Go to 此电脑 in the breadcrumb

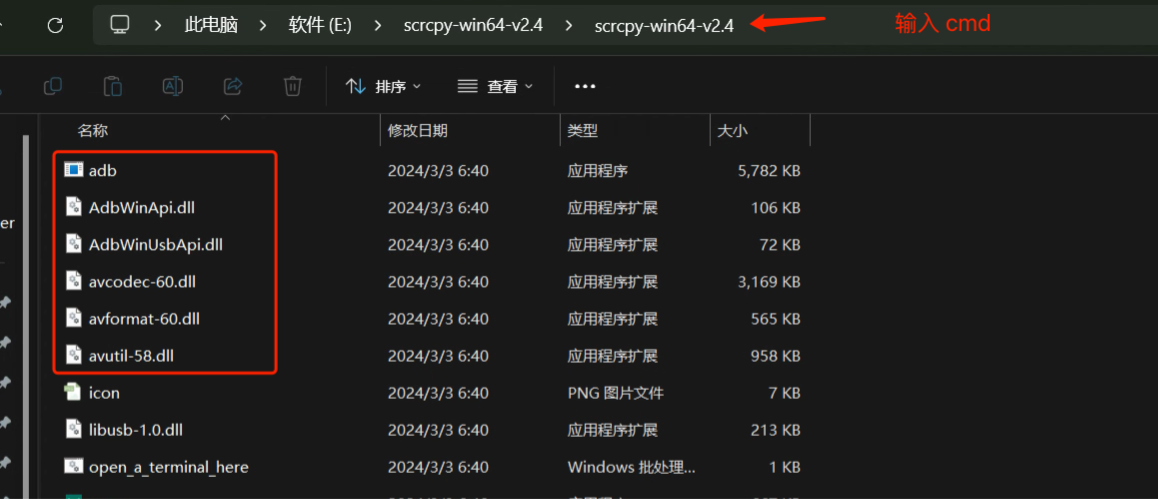pos(211,26)
